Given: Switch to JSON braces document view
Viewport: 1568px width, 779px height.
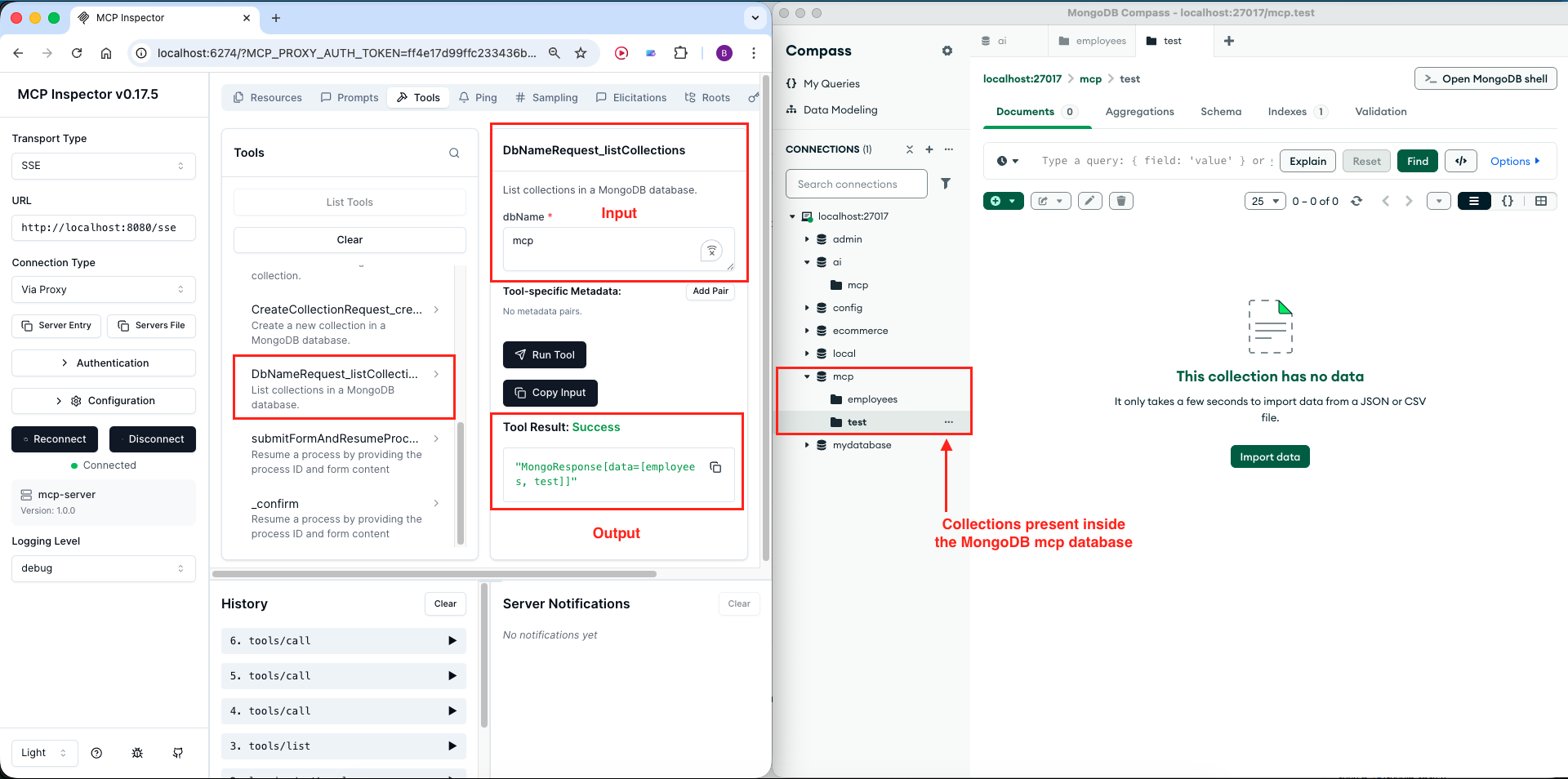Looking at the screenshot, I should 1508,201.
